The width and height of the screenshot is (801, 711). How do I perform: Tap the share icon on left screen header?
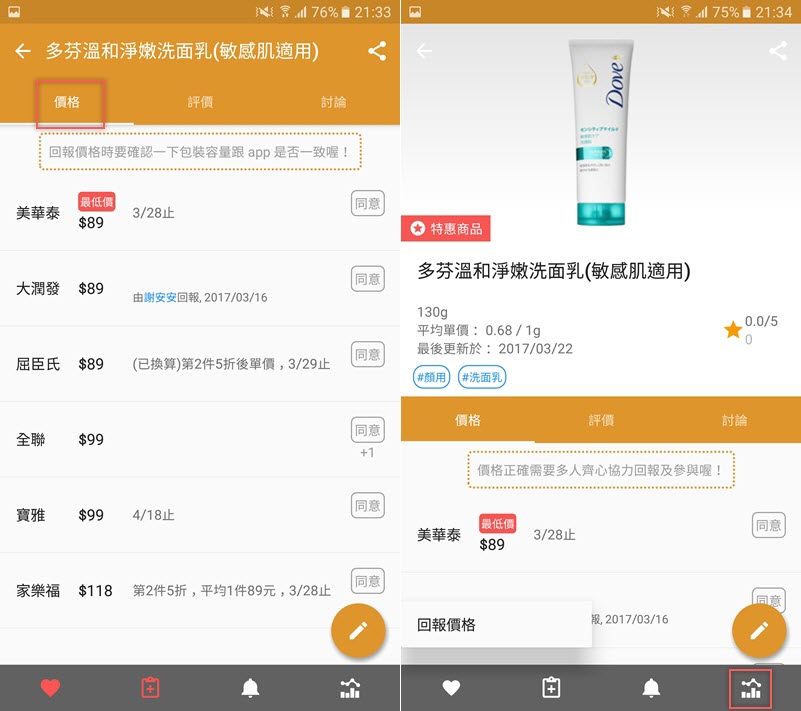point(377,51)
